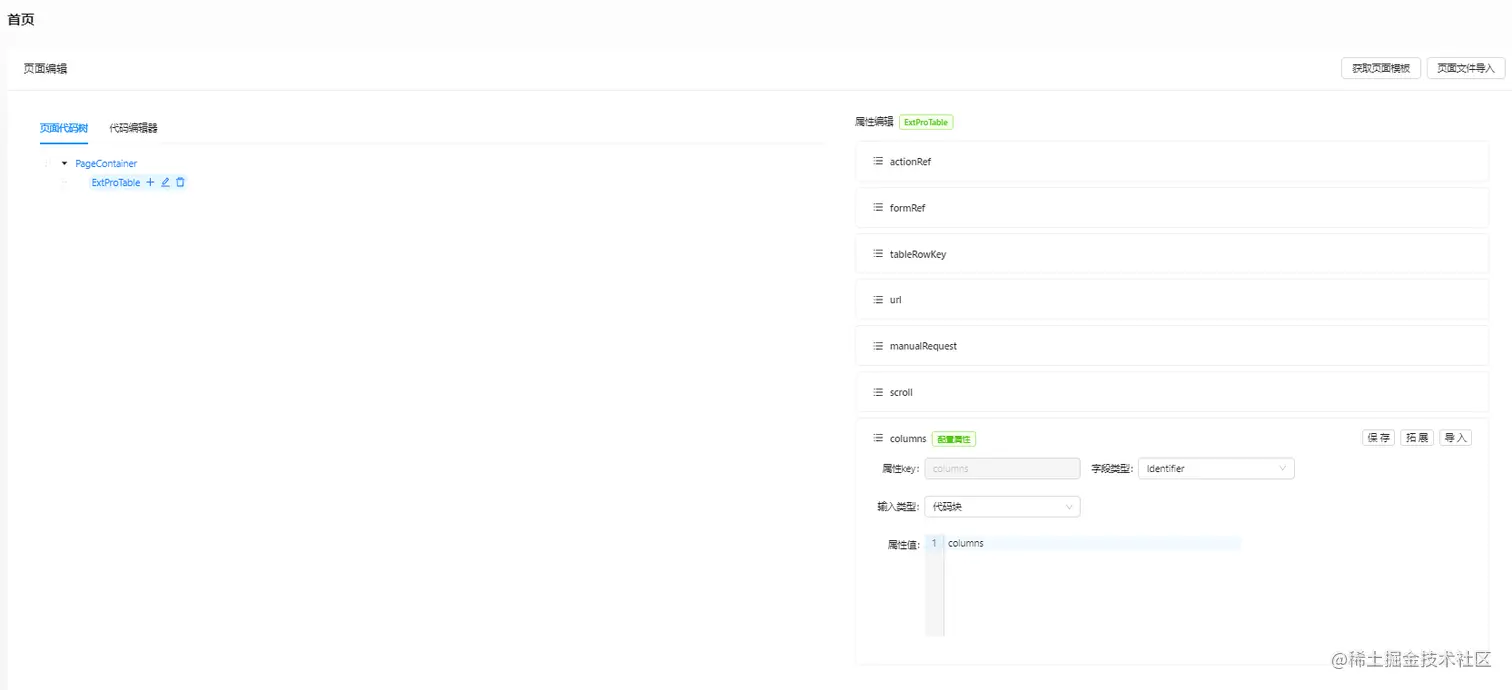Click the list icon beside formRef
Viewport: 1512px width, 690px height.
point(877,207)
